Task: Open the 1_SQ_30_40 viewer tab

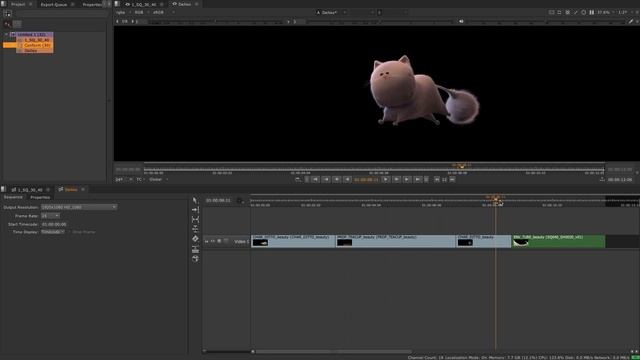Action: (144, 4)
